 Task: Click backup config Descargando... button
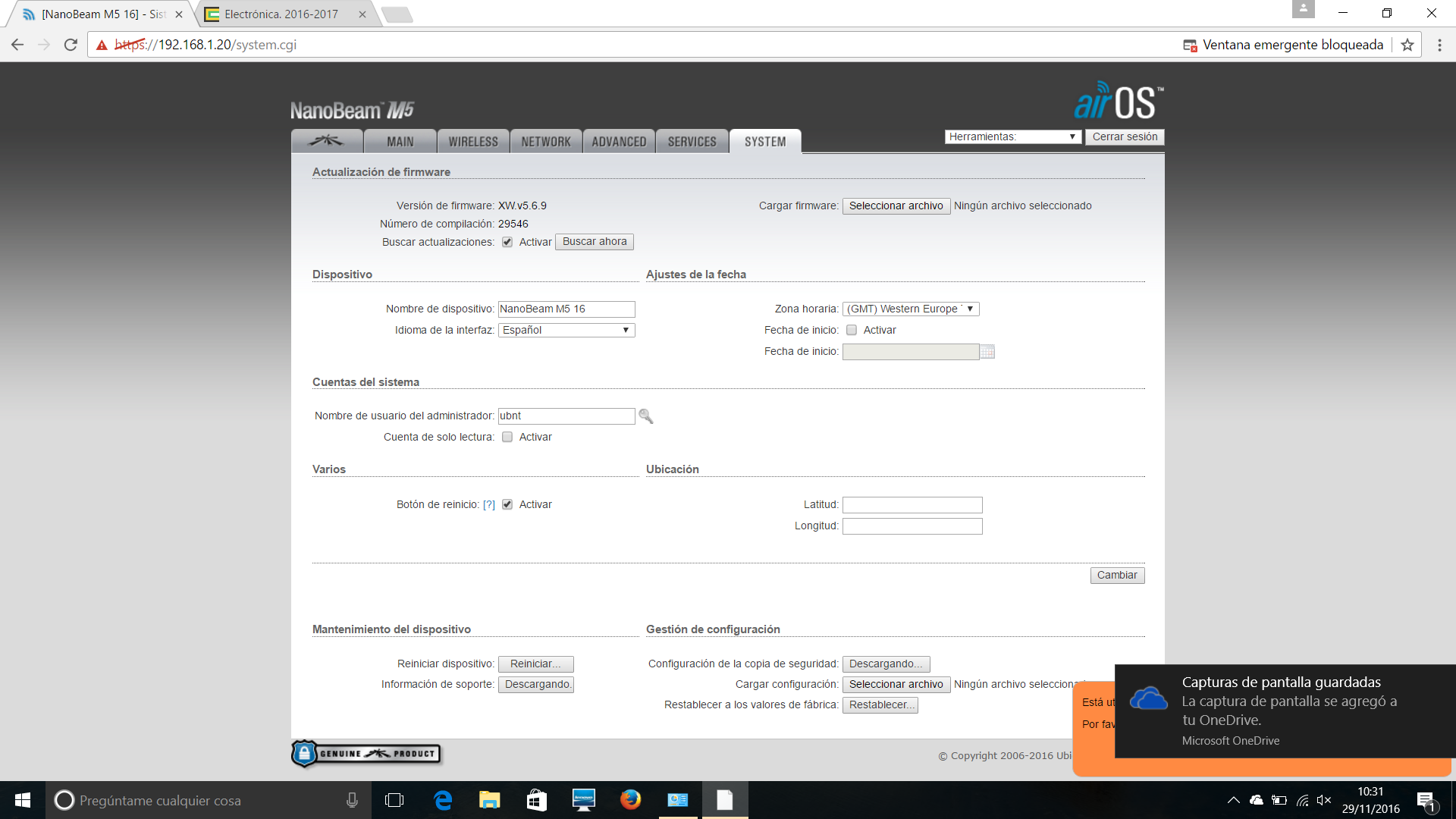[886, 664]
